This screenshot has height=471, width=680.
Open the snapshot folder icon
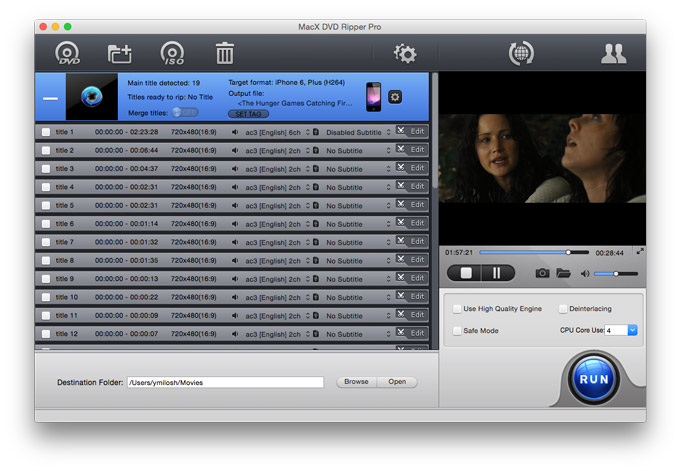pyautogui.click(x=564, y=273)
